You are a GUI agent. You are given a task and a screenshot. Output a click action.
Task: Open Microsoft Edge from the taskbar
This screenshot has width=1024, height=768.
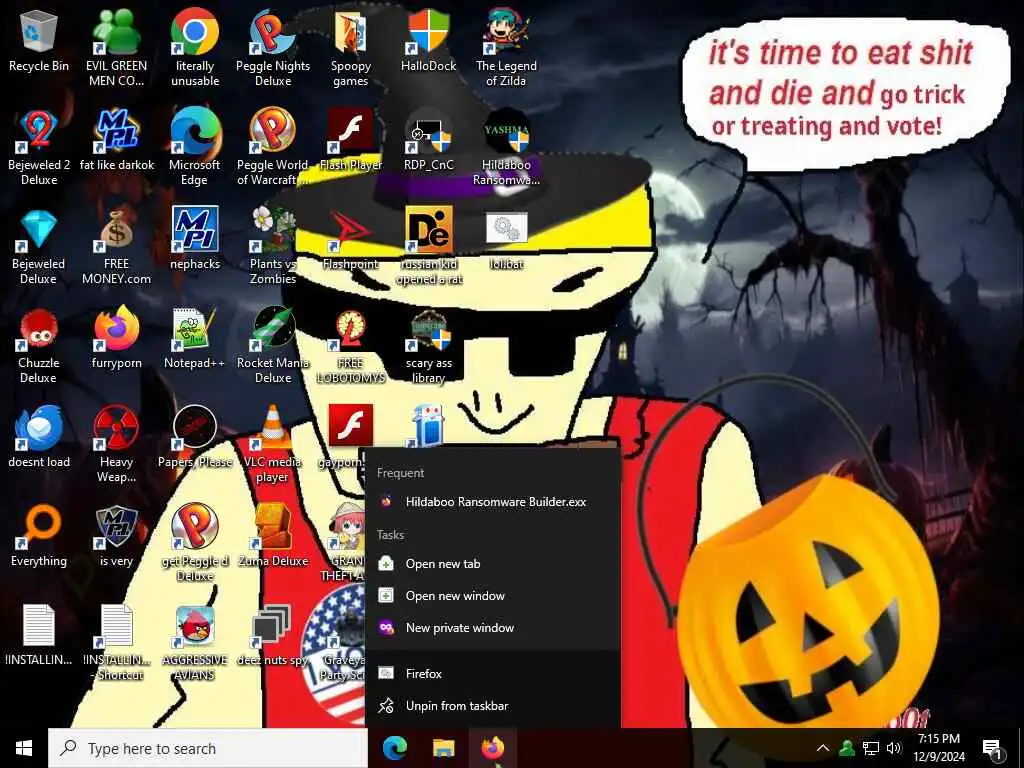(395, 748)
